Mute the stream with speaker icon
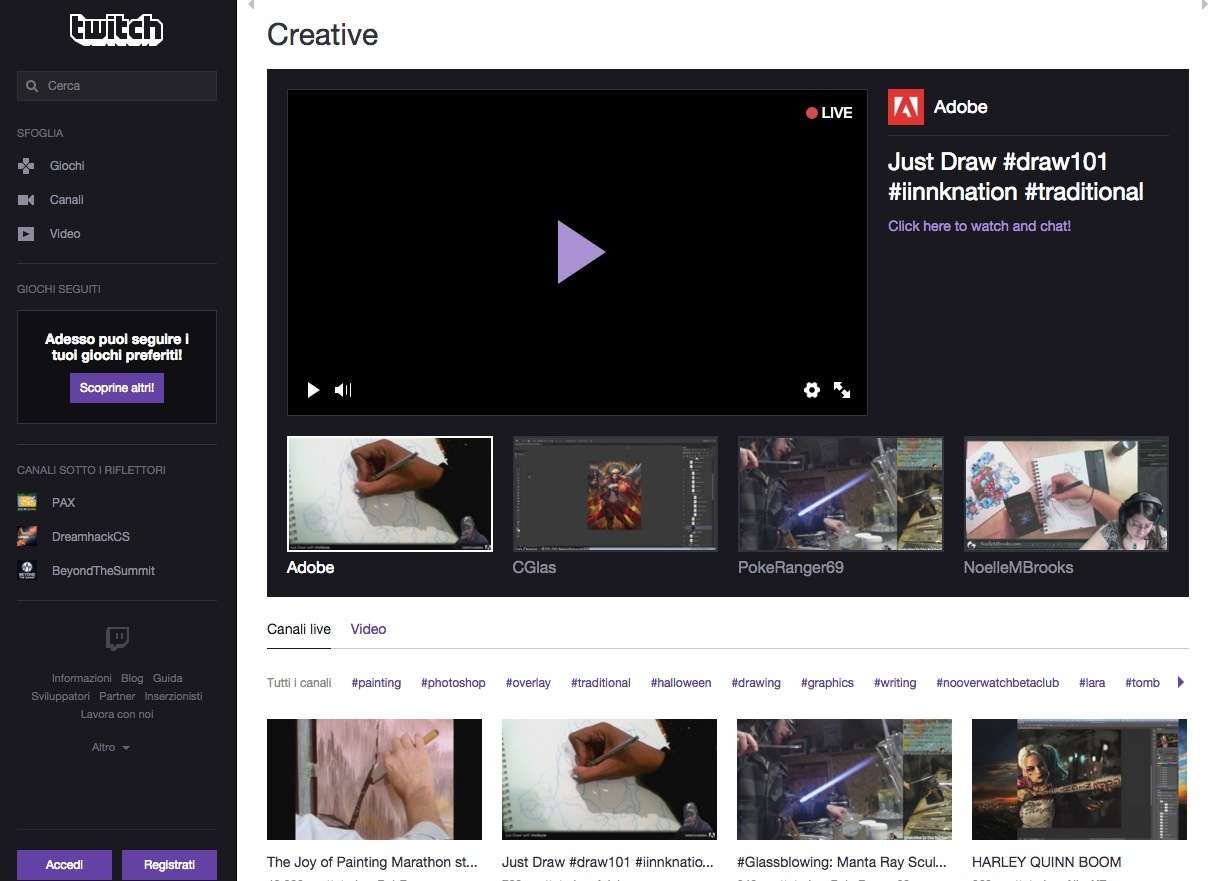This screenshot has height=881, width=1208. coord(343,390)
